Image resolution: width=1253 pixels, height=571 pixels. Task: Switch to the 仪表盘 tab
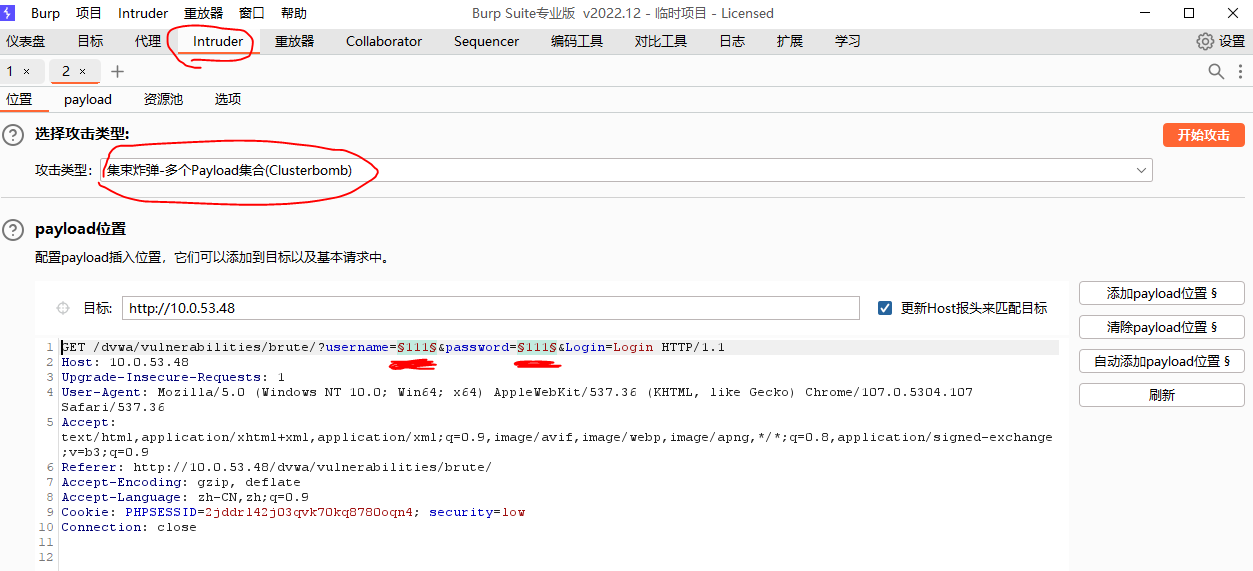tap(26, 41)
